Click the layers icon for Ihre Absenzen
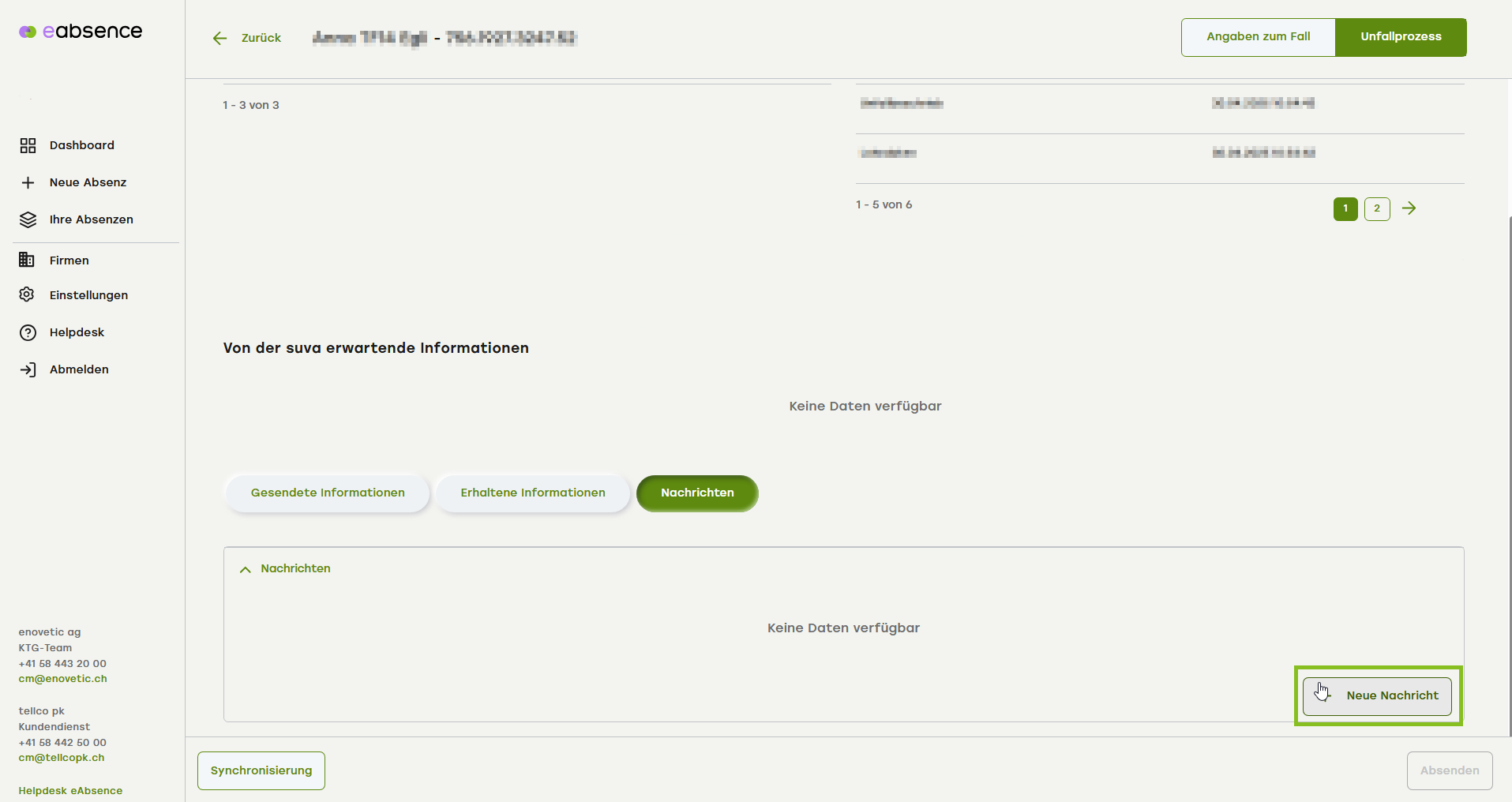 click(28, 219)
